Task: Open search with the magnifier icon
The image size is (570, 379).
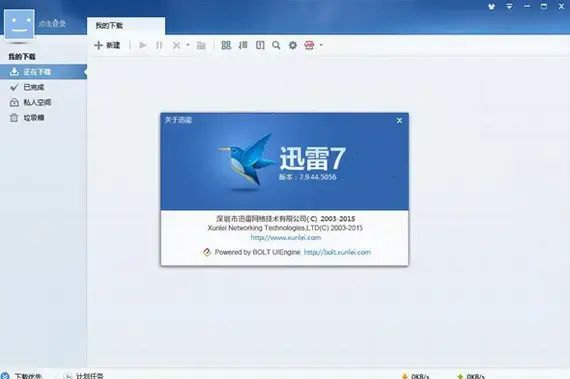Action: pyautogui.click(x=276, y=45)
